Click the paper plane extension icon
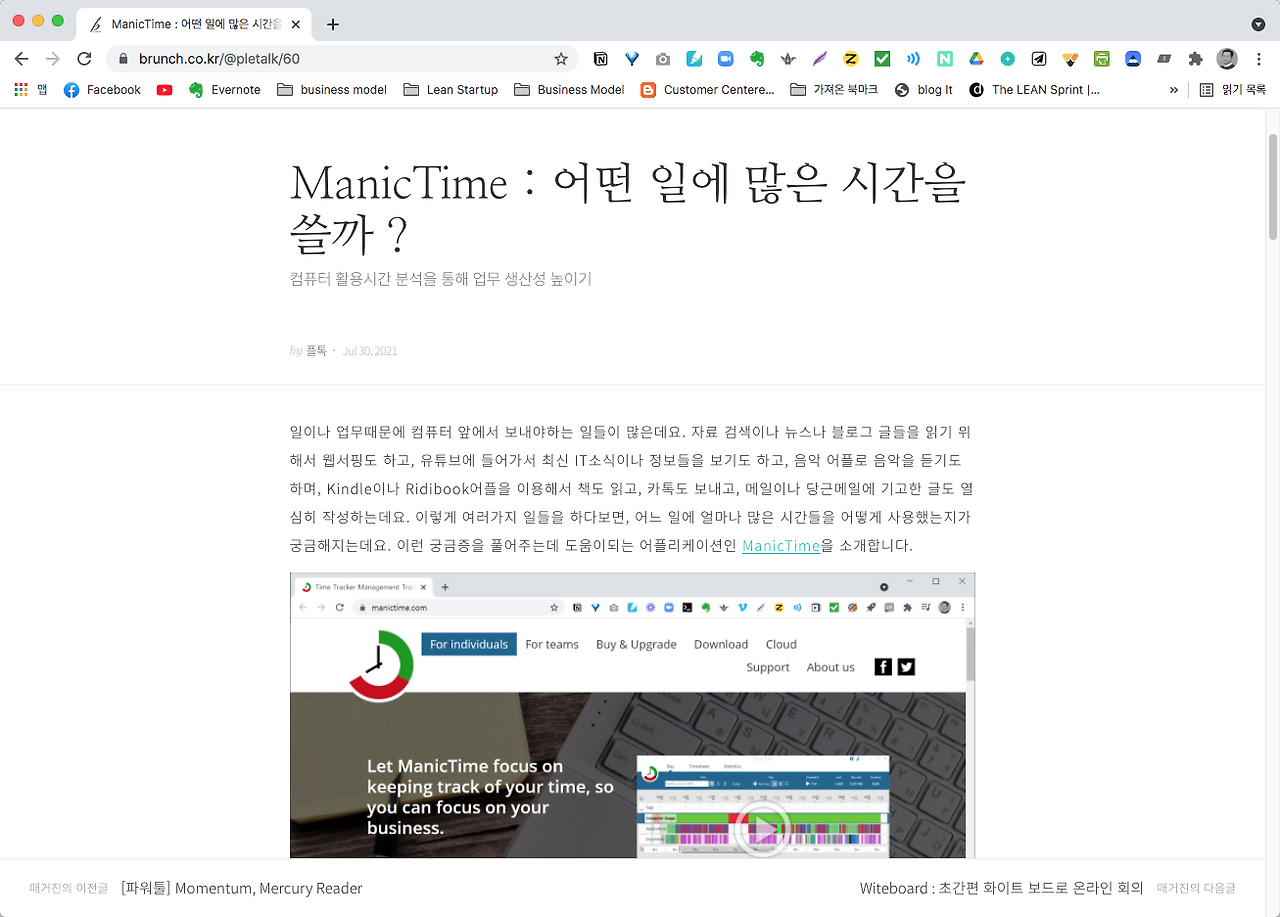 pyautogui.click(x=1039, y=59)
